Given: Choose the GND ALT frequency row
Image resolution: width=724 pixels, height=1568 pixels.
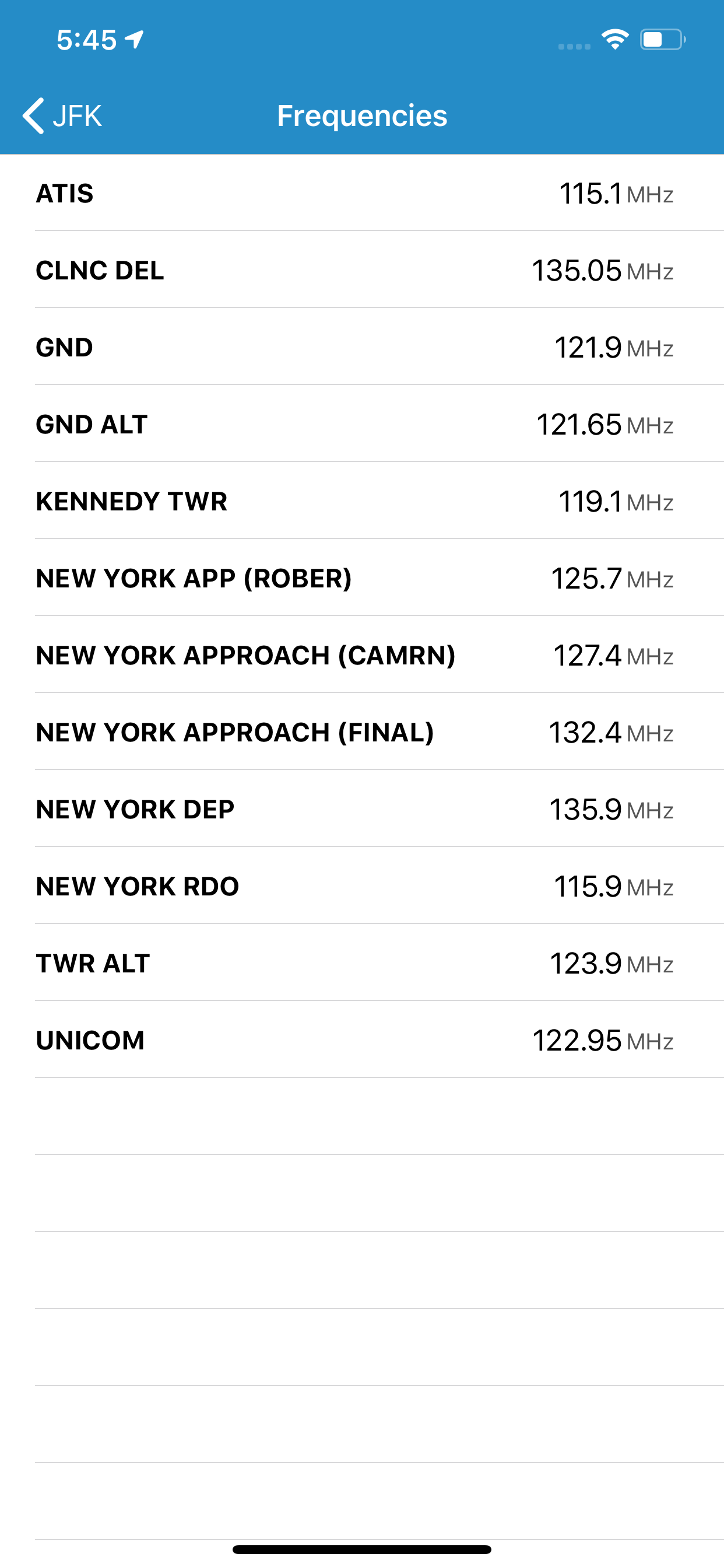Looking at the screenshot, I should click(x=362, y=424).
